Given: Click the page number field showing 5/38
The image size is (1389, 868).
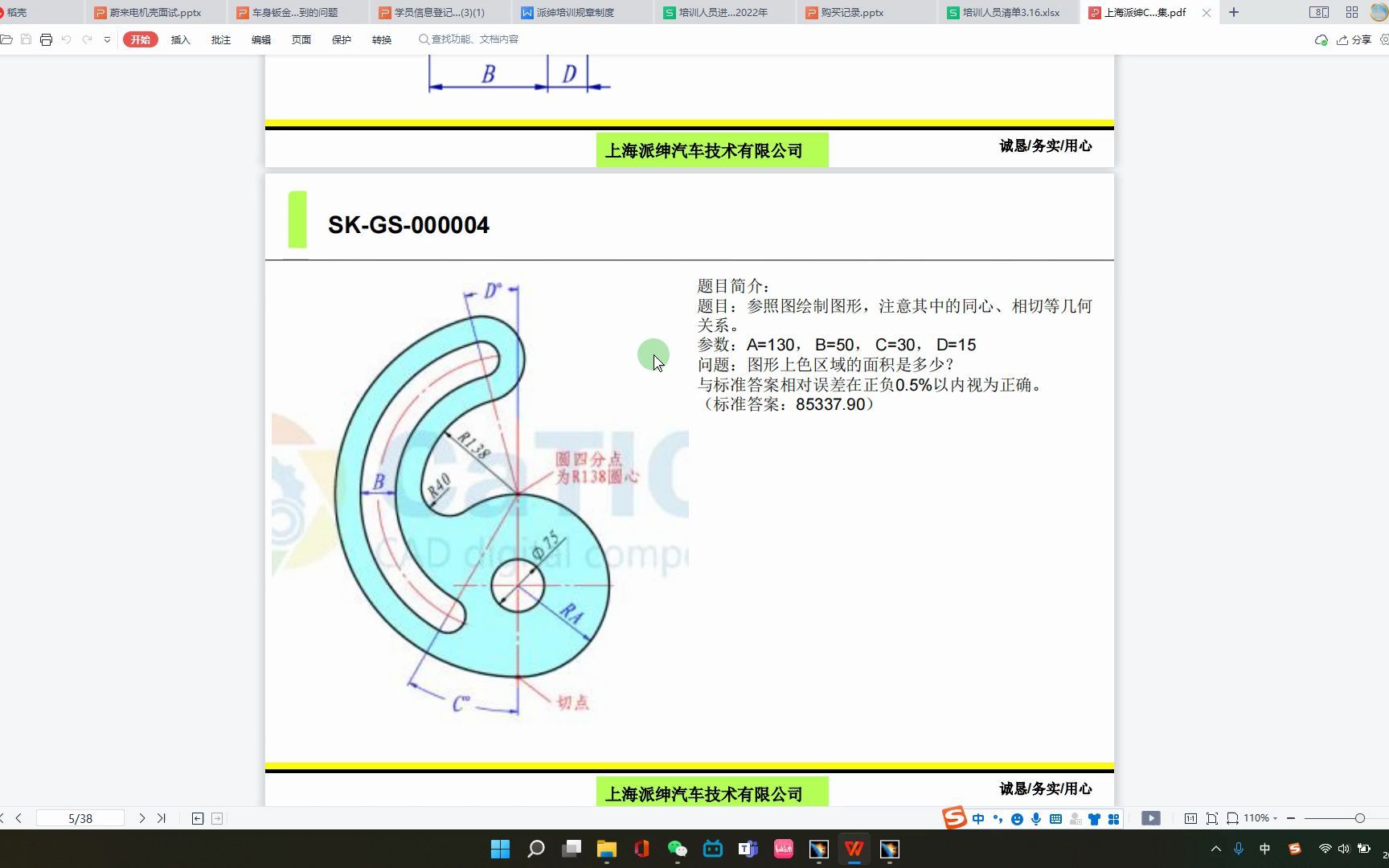Looking at the screenshot, I should point(80,818).
